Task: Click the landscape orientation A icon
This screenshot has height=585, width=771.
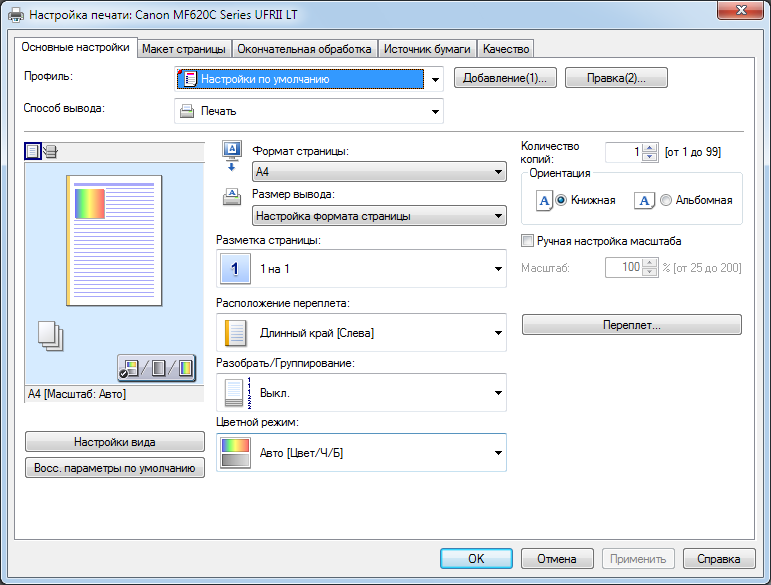Action: click(x=644, y=201)
